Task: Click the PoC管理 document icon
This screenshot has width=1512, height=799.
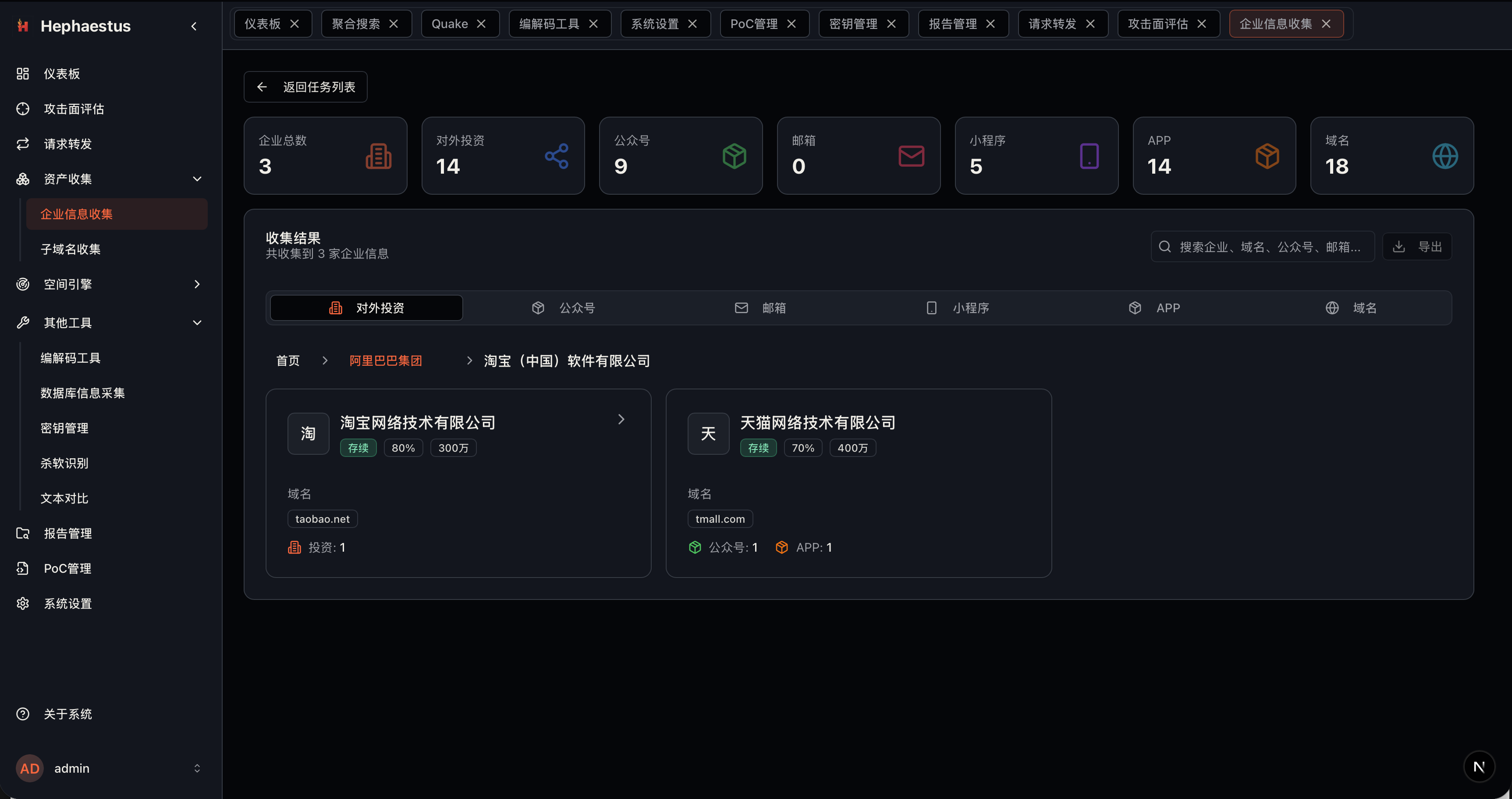Action: click(22, 568)
